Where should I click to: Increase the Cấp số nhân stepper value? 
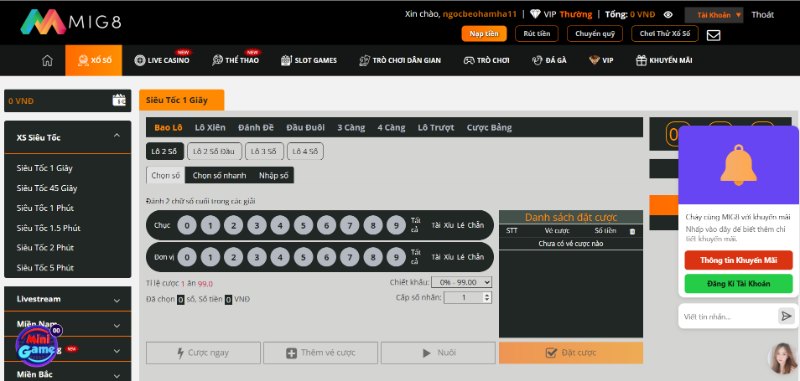coord(487,295)
